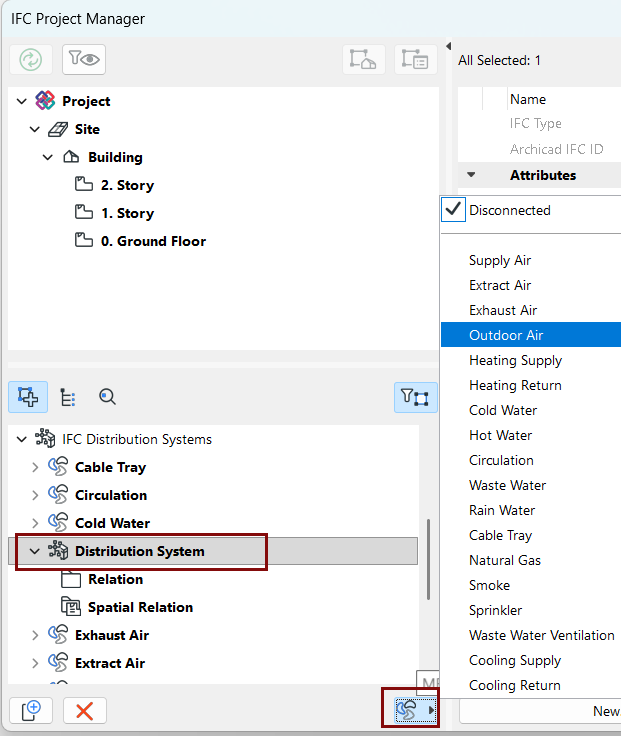
Task: Toggle the filter by selection button
Action: pos(415,398)
